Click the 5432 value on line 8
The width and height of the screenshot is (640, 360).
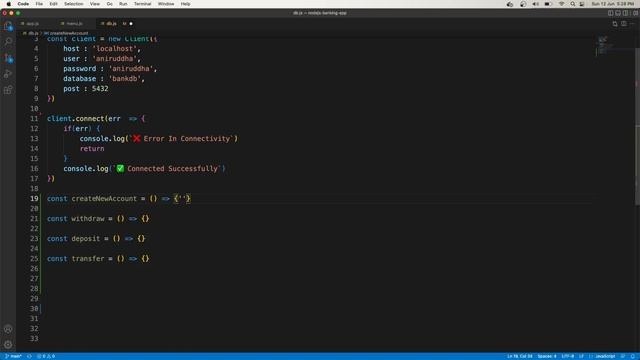pyautogui.click(x=100, y=89)
